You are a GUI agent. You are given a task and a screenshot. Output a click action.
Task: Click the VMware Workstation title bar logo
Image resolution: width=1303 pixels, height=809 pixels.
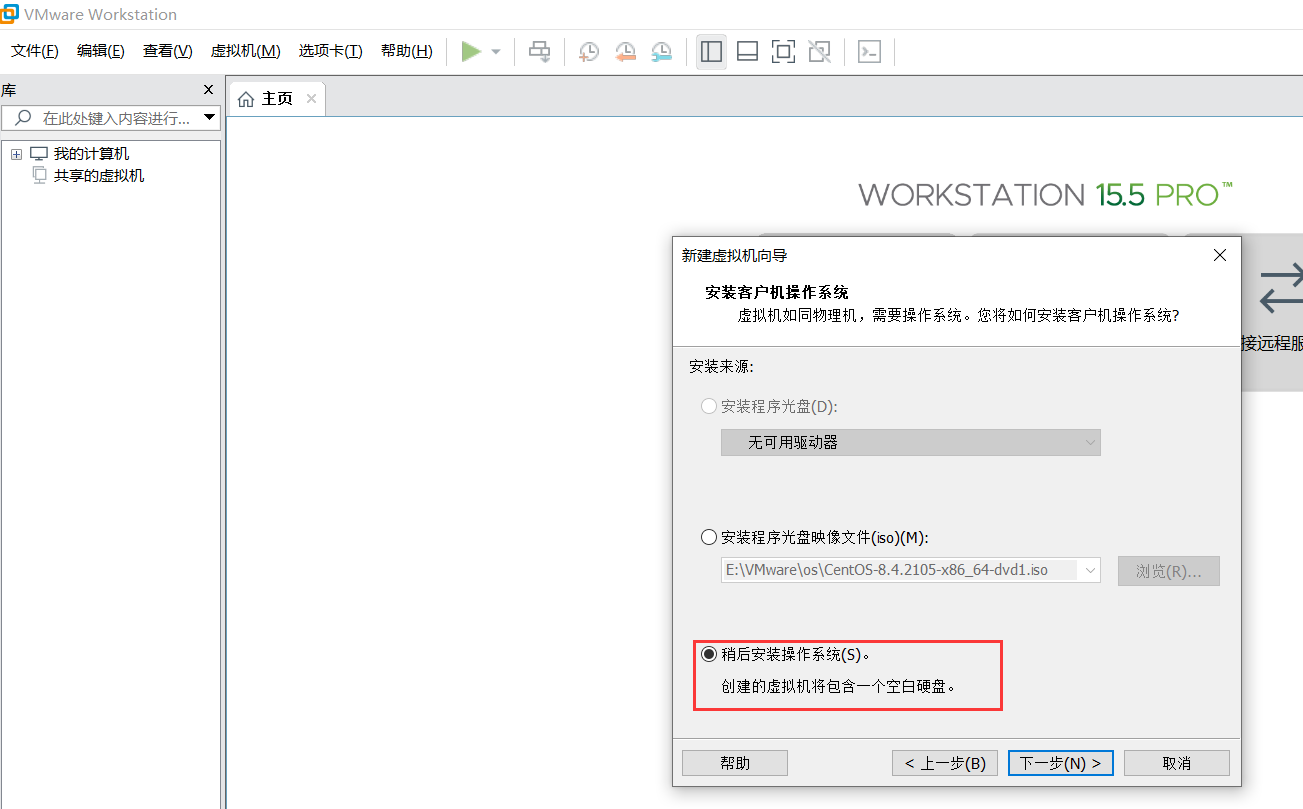pos(9,13)
